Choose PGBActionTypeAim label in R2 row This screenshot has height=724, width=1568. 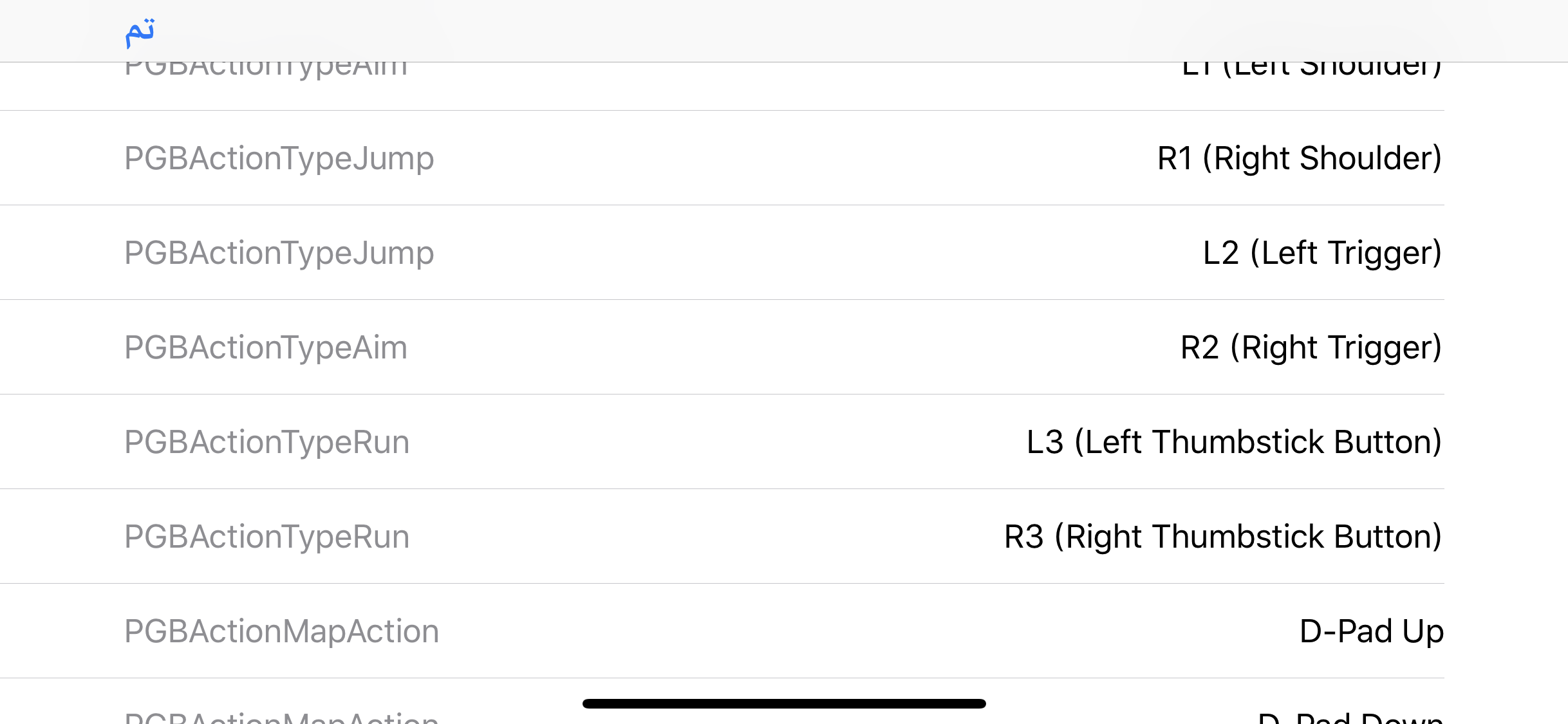266,348
